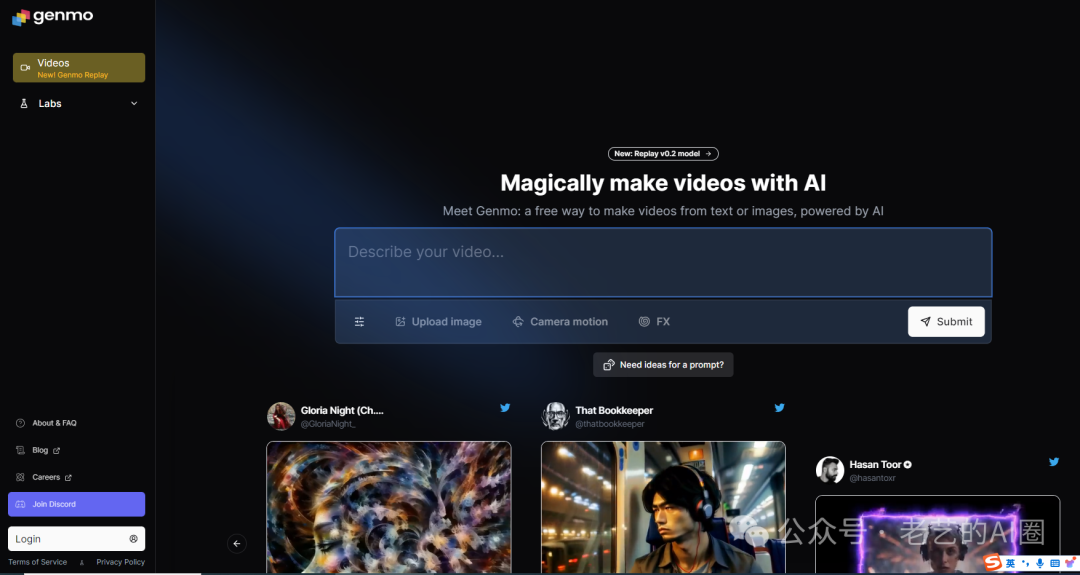Click the IME skin shirt icon
1080x575 pixels.
1069,563
